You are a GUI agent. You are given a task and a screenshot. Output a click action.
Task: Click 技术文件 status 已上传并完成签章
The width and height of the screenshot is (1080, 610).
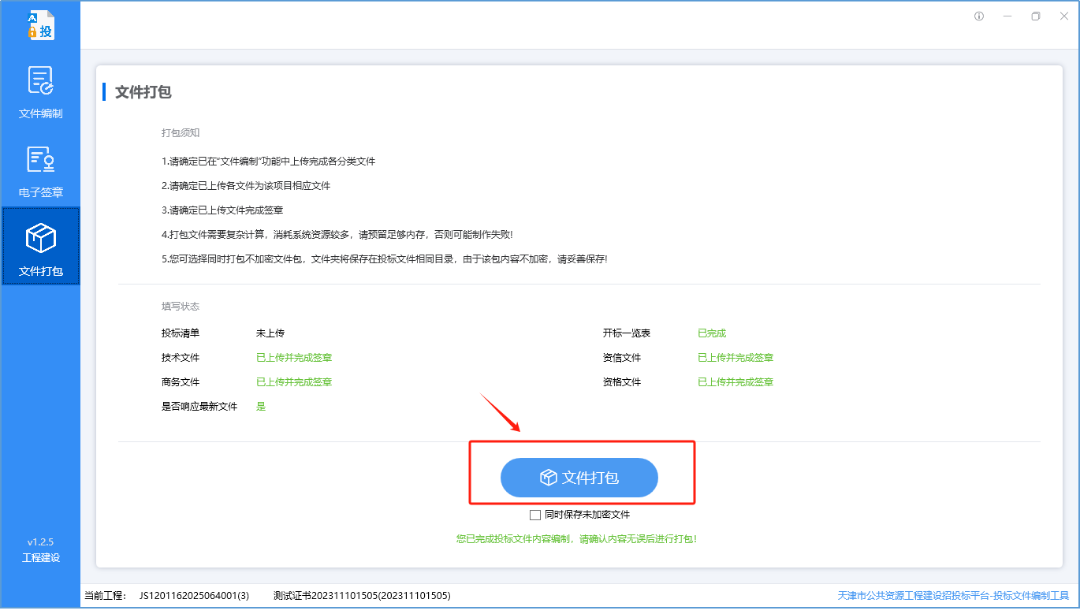294,358
